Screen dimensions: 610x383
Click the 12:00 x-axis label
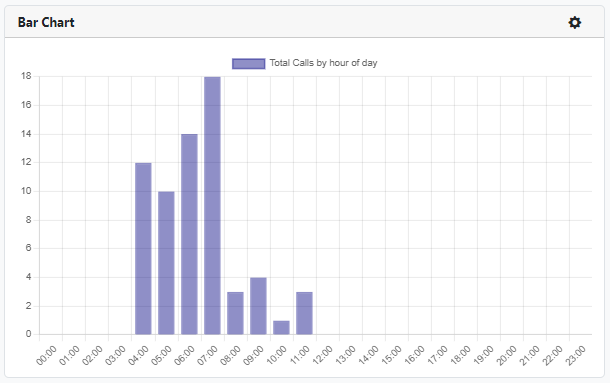pos(323,355)
